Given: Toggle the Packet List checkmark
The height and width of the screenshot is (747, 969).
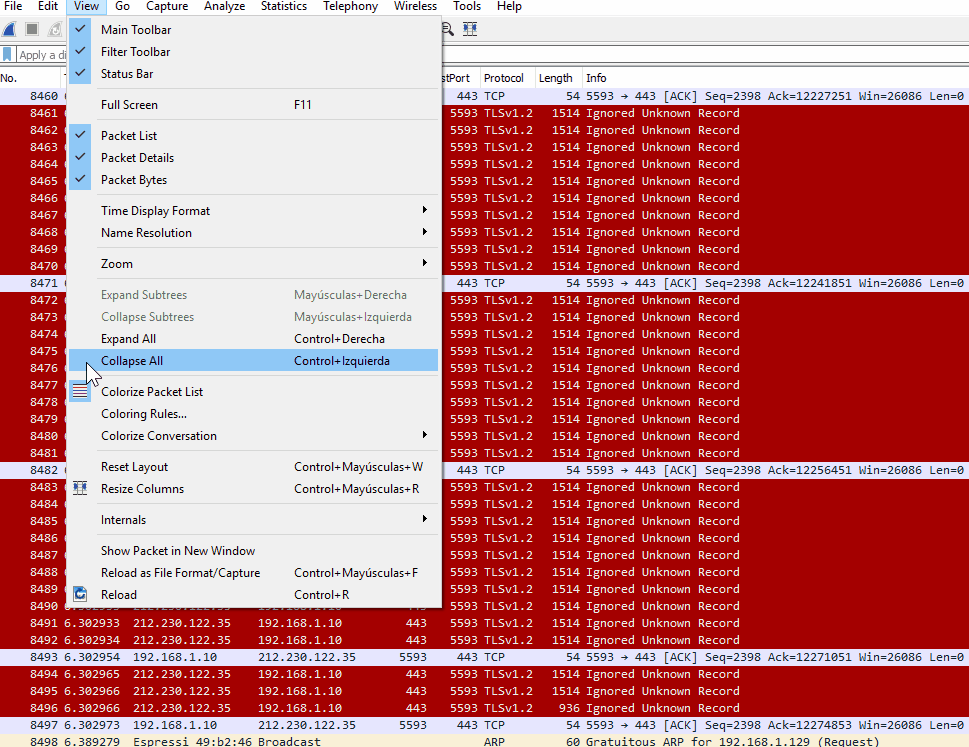Looking at the screenshot, I should coord(80,135).
